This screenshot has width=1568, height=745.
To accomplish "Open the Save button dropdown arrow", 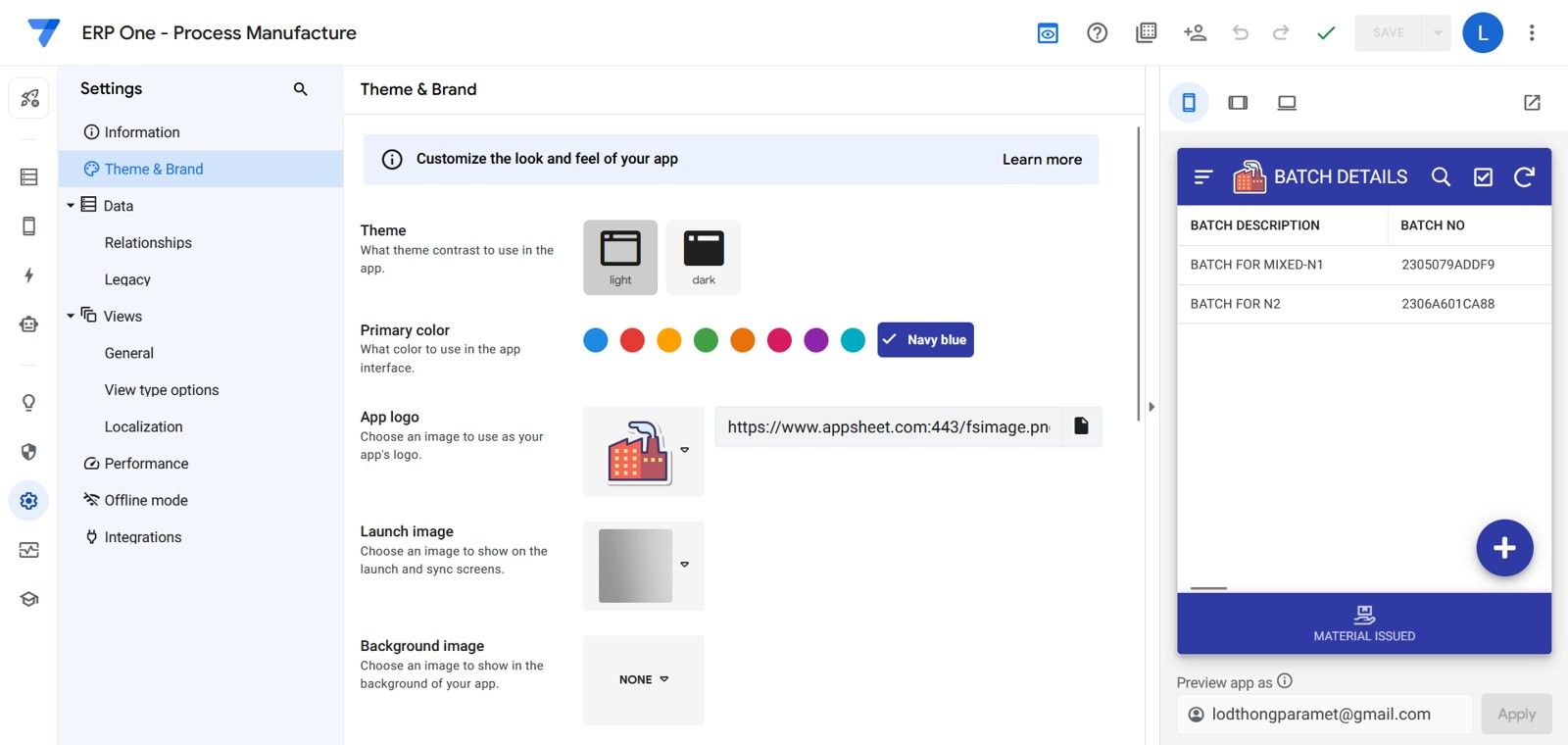I will [x=1438, y=33].
